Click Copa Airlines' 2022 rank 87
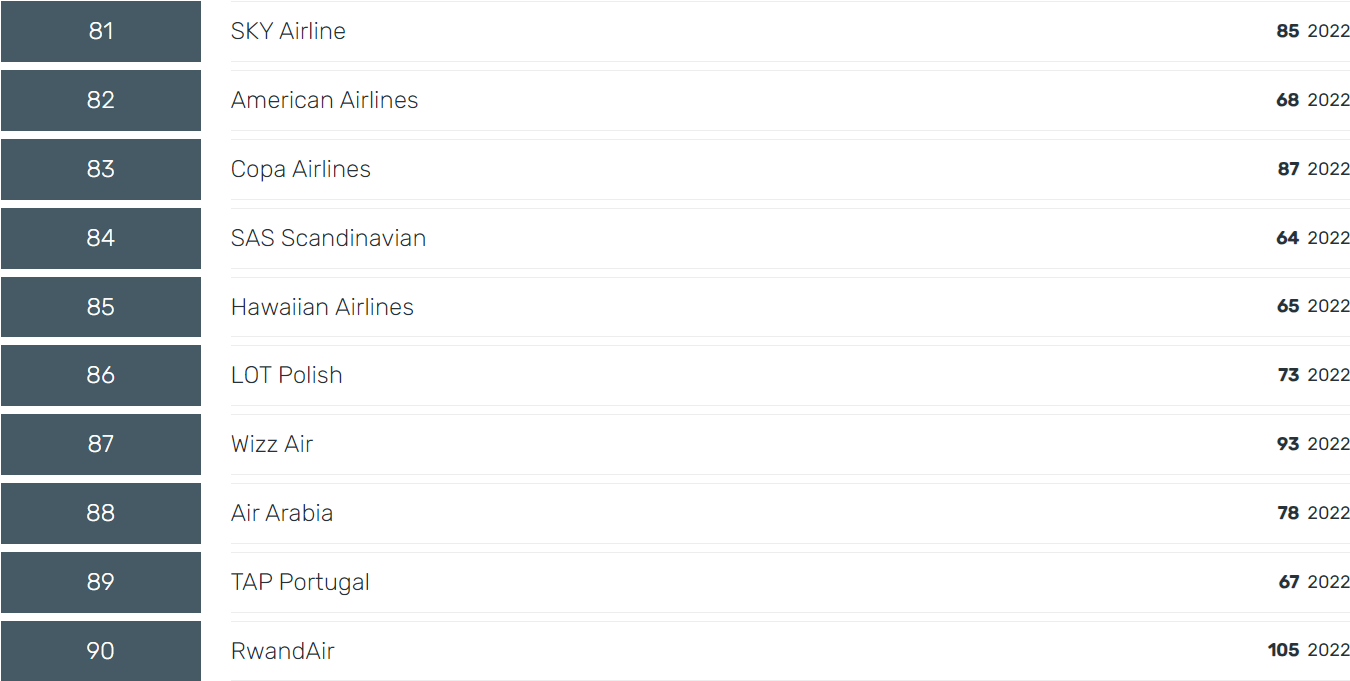 click(x=1288, y=169)
